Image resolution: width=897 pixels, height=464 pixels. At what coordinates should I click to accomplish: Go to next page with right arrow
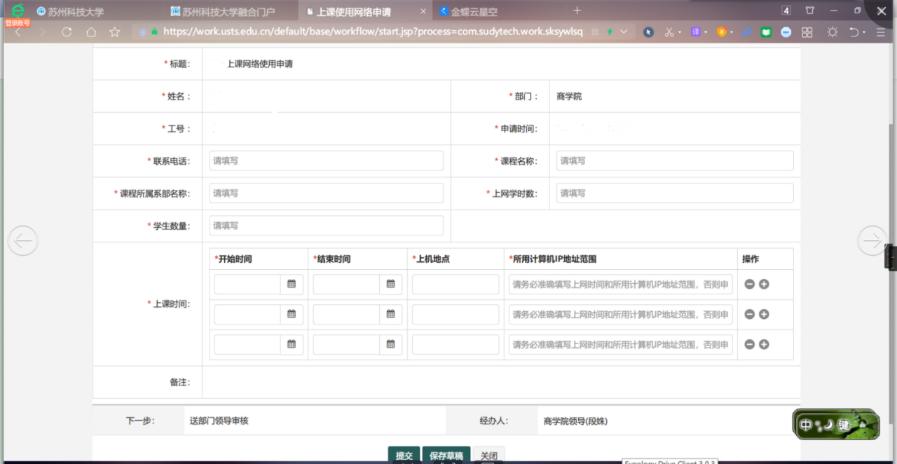(872, 240)
